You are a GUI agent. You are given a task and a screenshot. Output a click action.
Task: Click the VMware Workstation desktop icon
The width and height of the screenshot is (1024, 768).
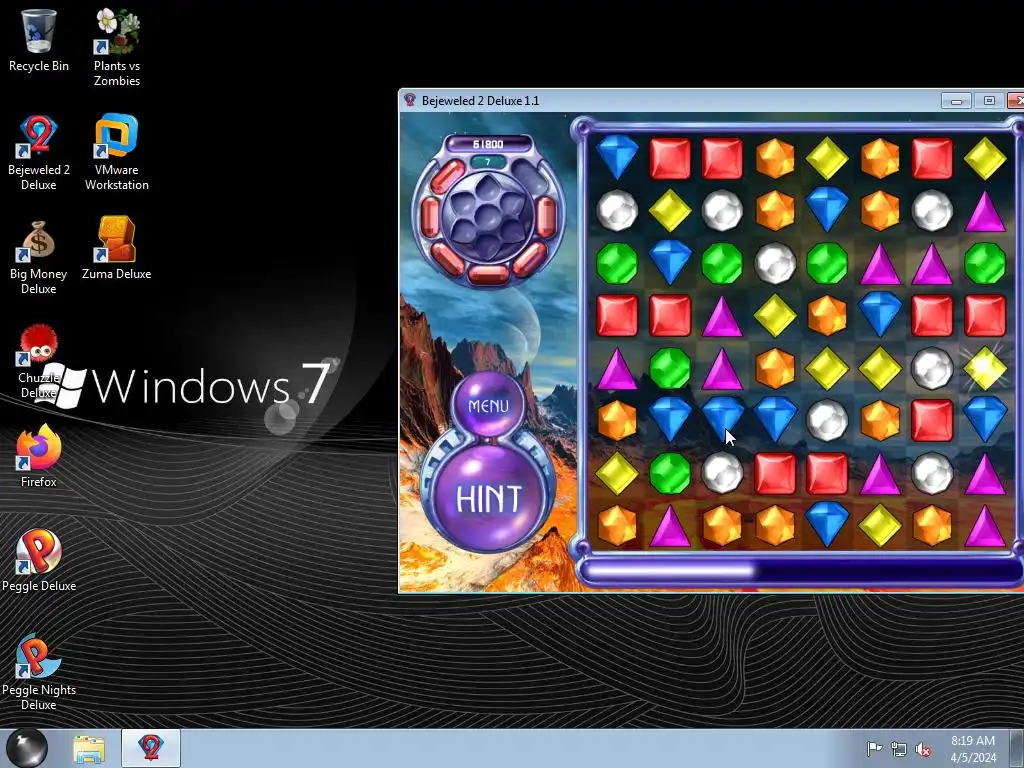coord(117,152)
